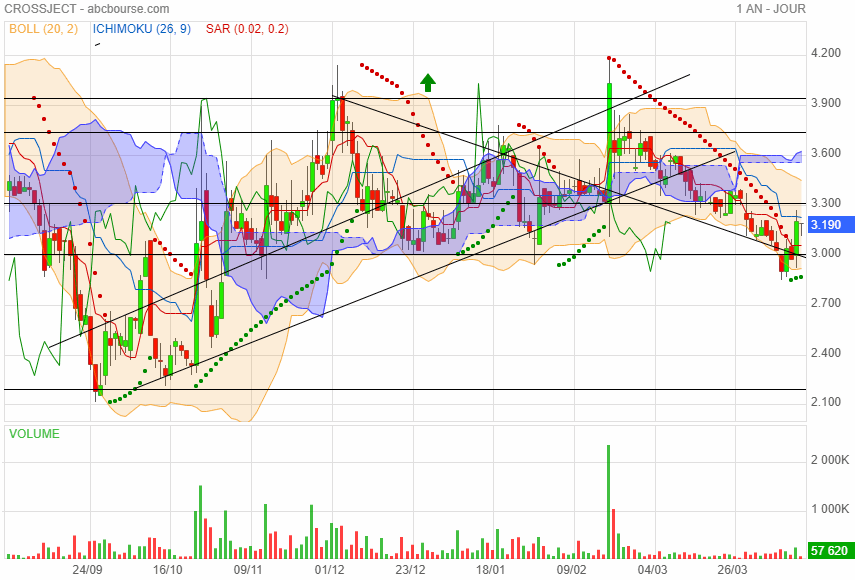Click the 2 000K volume axis label
Screen dimensions: 855x580
tap(829, 460)
